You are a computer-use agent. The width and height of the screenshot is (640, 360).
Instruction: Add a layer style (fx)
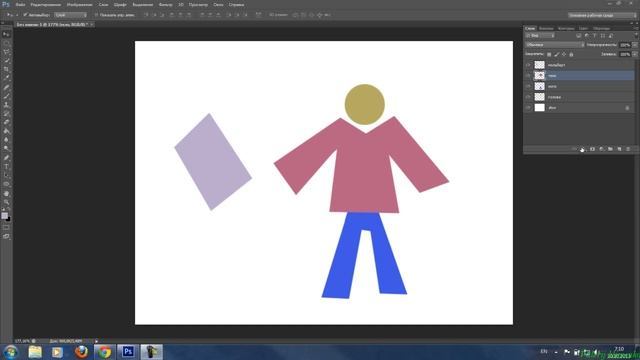[582, 149]
